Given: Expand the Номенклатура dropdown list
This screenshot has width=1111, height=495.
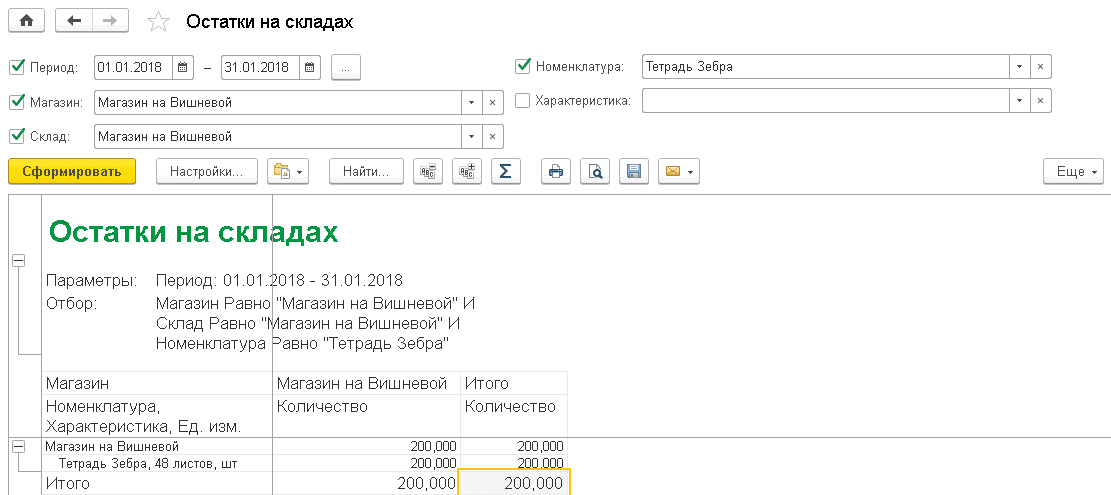Looking at the screenshot, I should pos(1018,67).
